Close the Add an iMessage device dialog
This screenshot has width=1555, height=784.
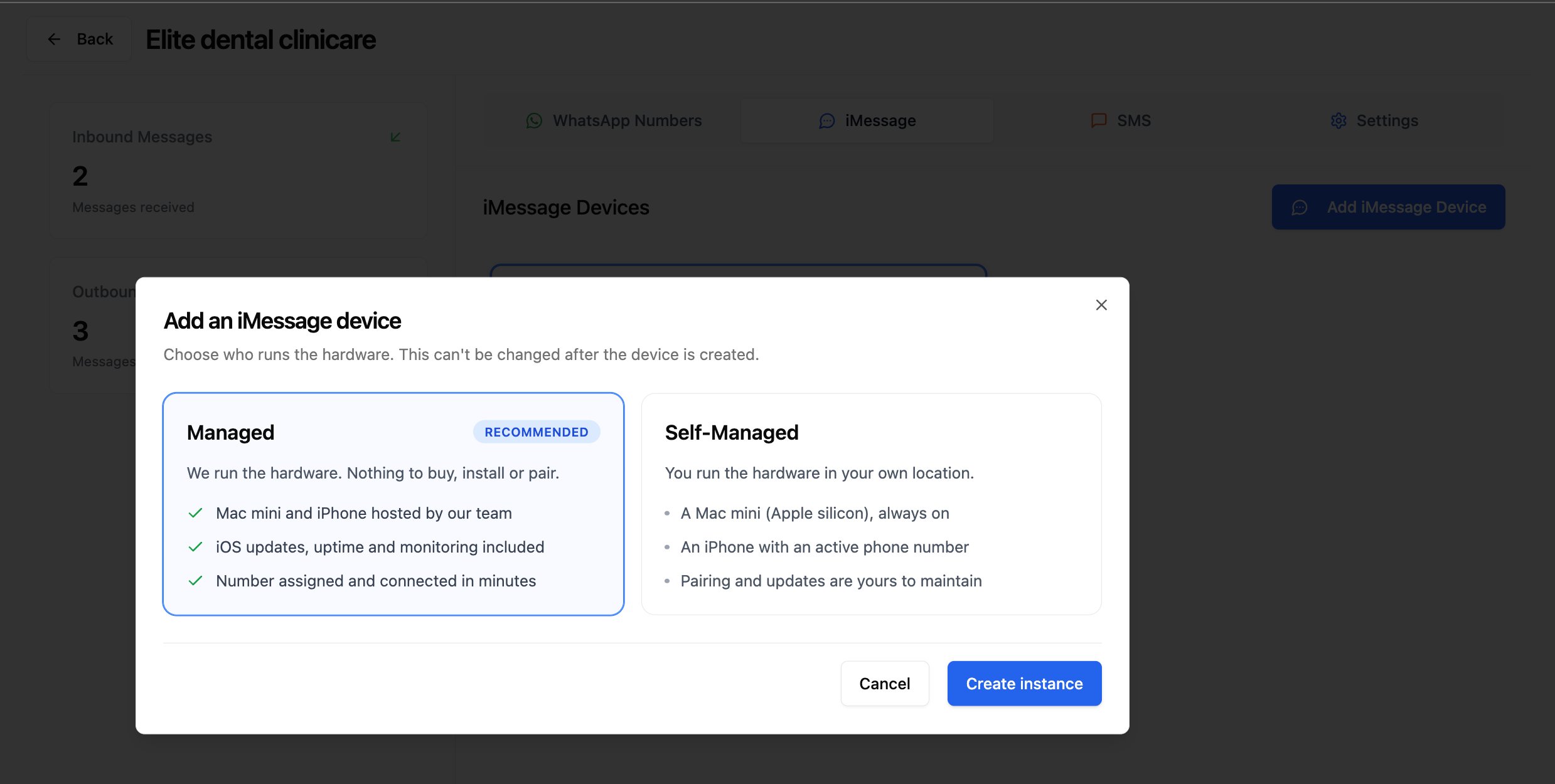(1101, 305)
